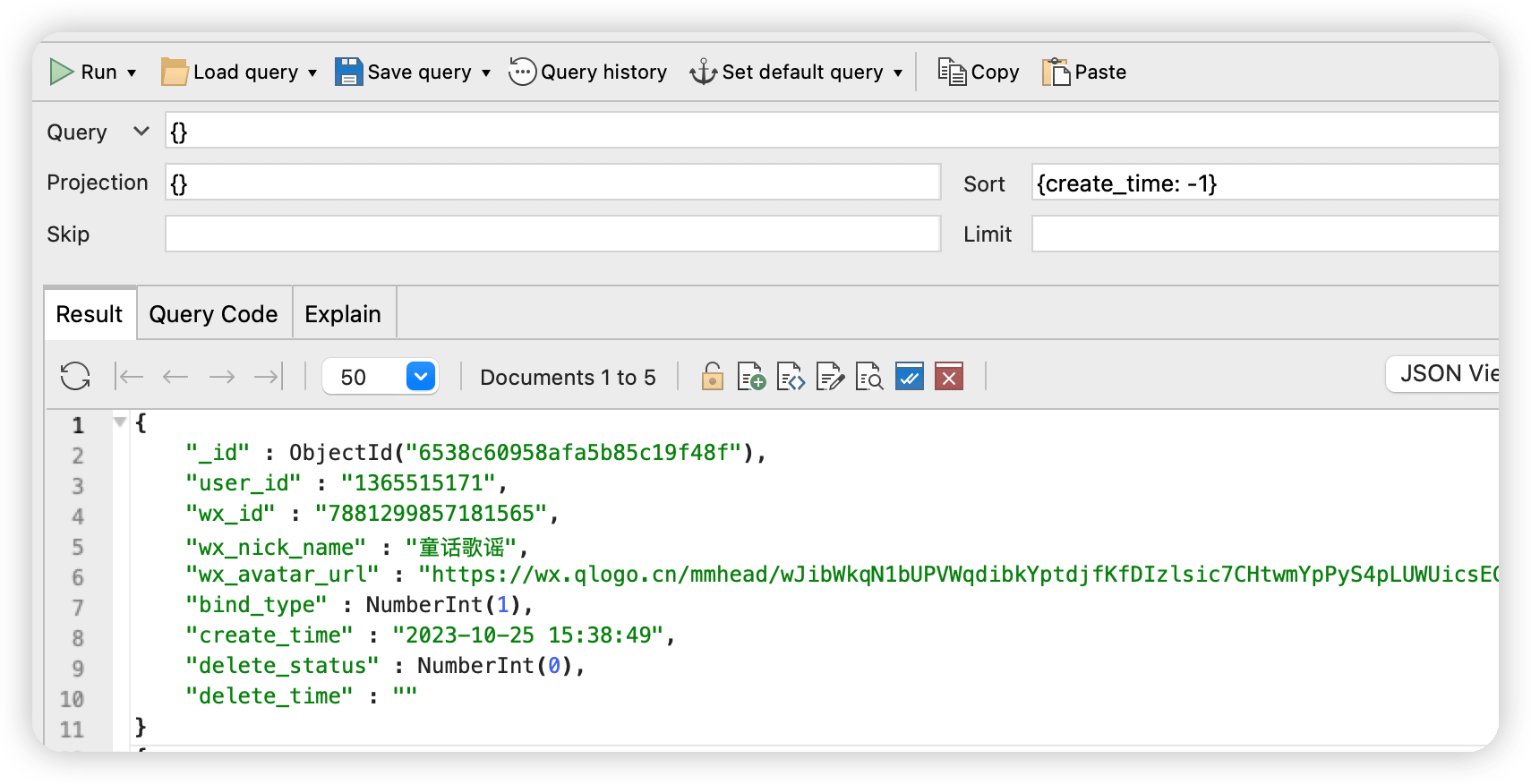Run the query with the green play button
This screenshot has height=784, width=1531.
point(62,72)
